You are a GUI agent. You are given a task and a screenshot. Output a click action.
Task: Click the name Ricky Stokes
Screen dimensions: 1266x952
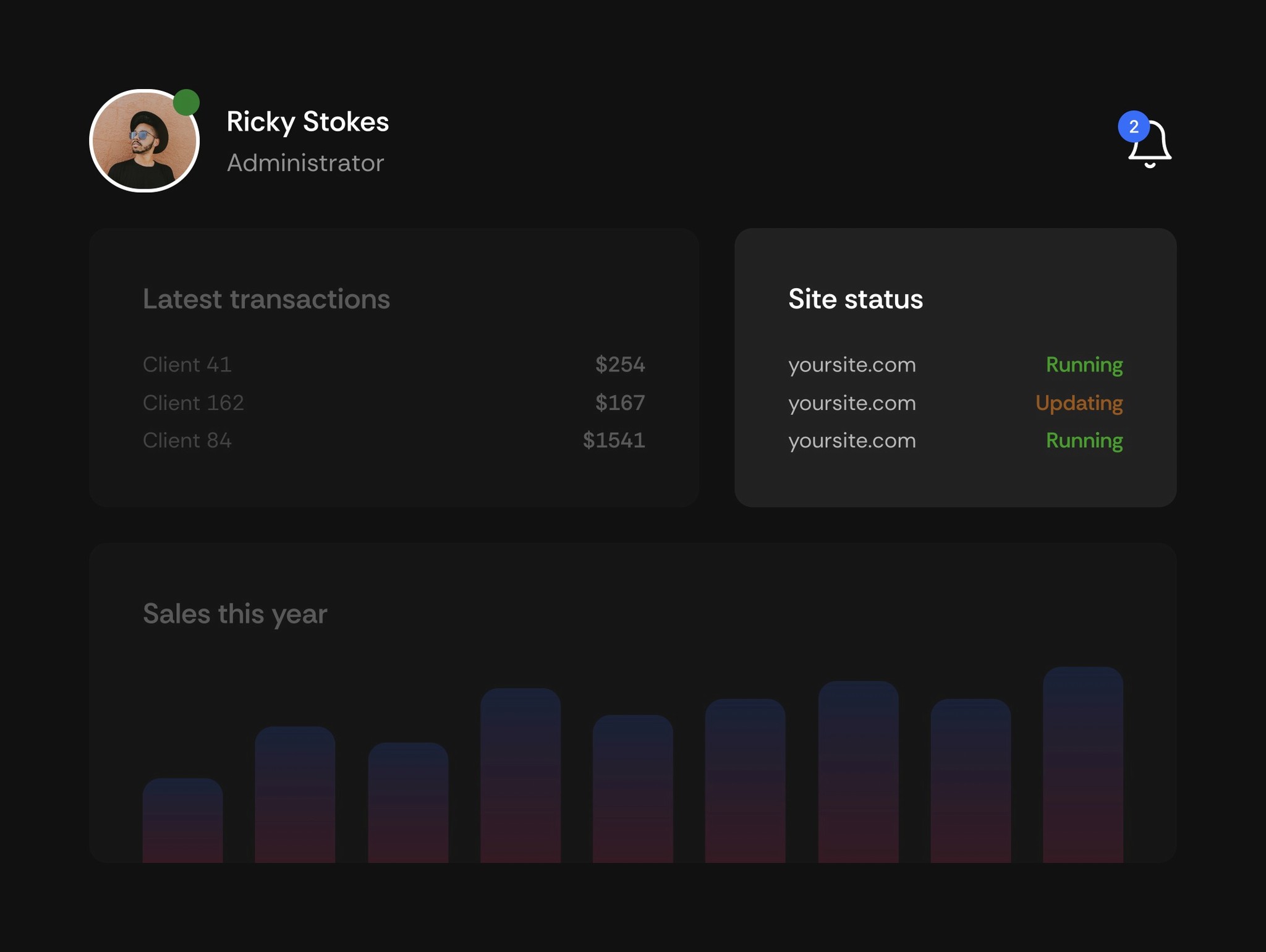308,122
